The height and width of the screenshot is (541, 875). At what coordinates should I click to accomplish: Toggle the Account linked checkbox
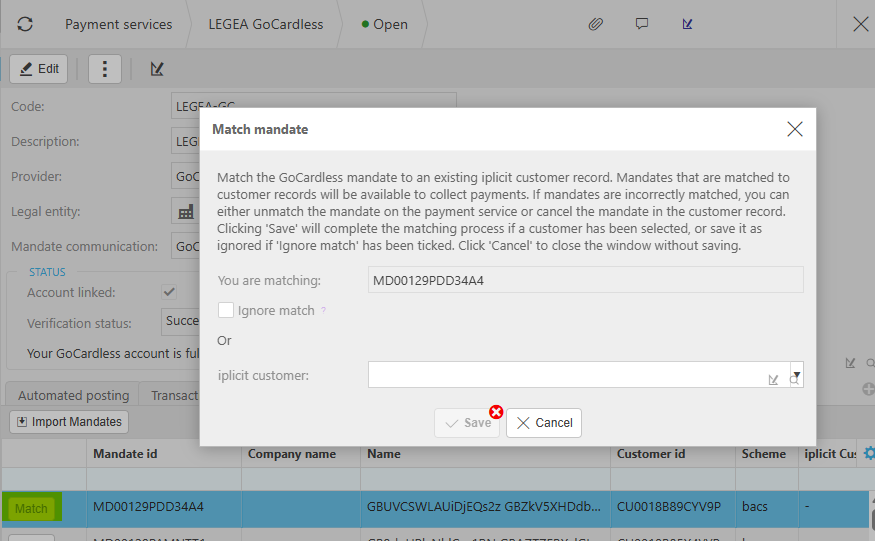tap(170, 292)
